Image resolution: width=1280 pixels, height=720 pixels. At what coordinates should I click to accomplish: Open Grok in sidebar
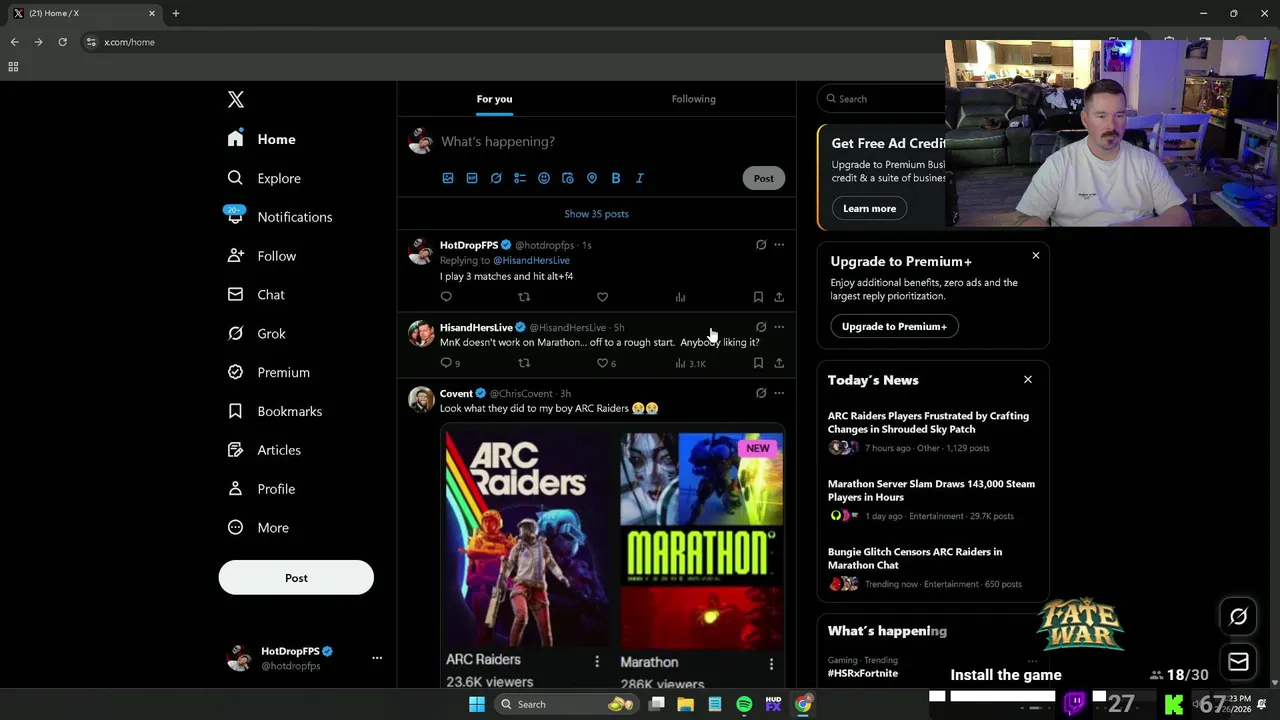point(257,334)
